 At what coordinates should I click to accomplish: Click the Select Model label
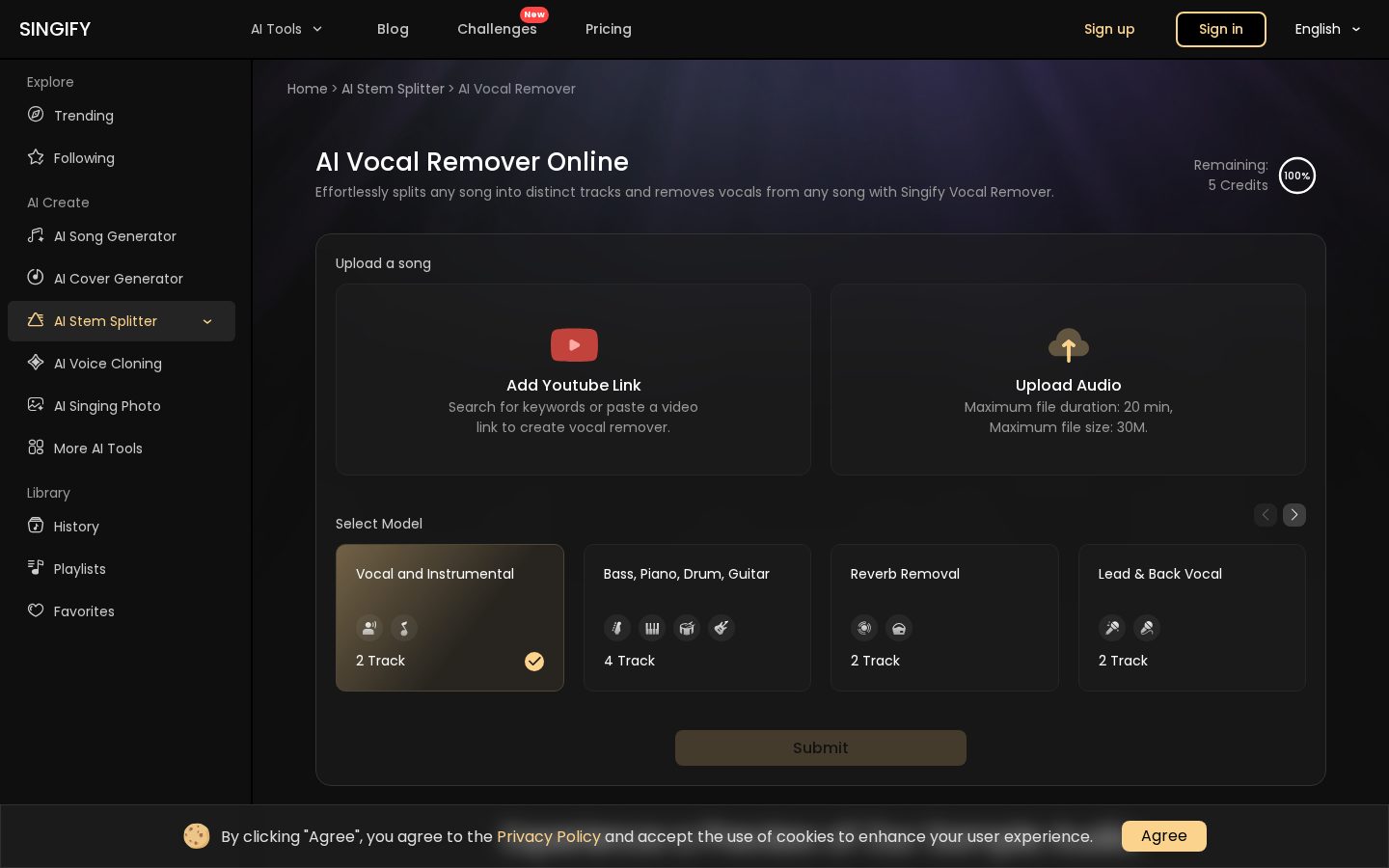[379, 524]
